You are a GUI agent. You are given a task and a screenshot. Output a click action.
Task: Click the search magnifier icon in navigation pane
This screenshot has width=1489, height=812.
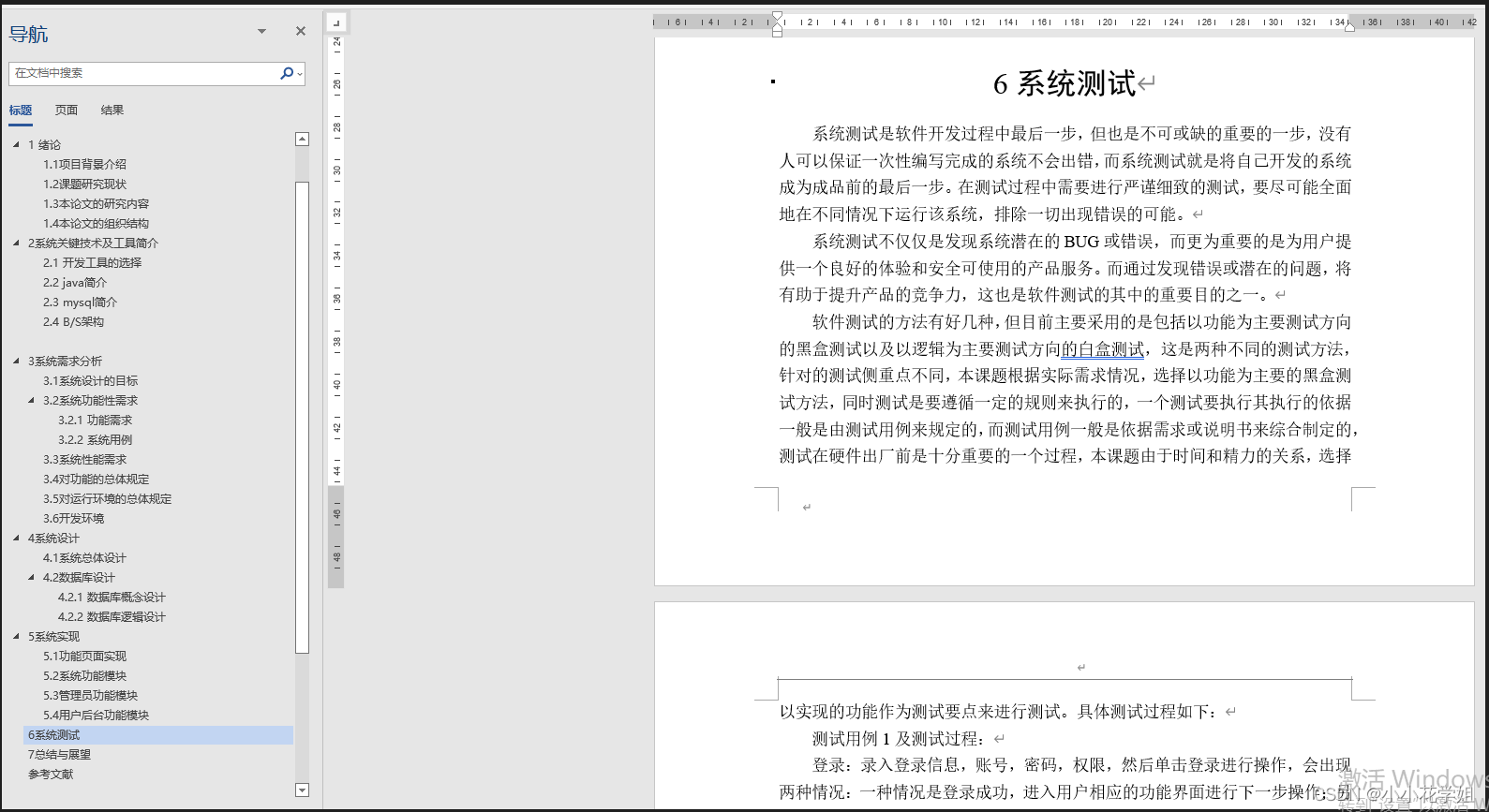coord(286,73)
